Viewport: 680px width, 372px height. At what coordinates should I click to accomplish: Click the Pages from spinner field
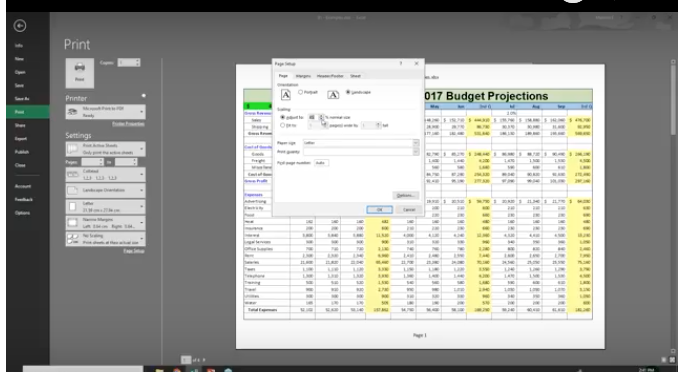(92, 162)
